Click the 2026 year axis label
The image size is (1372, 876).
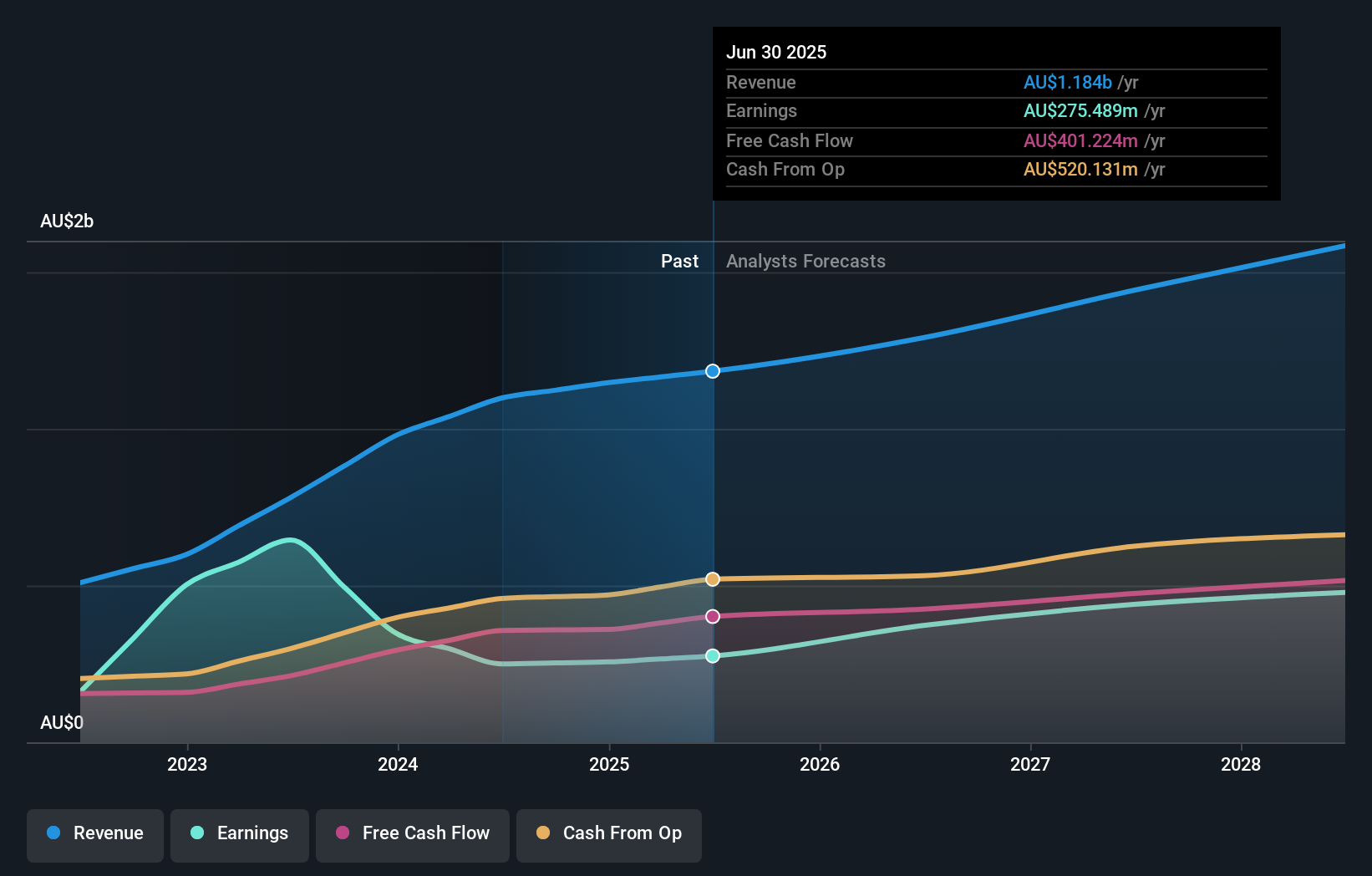point(821,764)
